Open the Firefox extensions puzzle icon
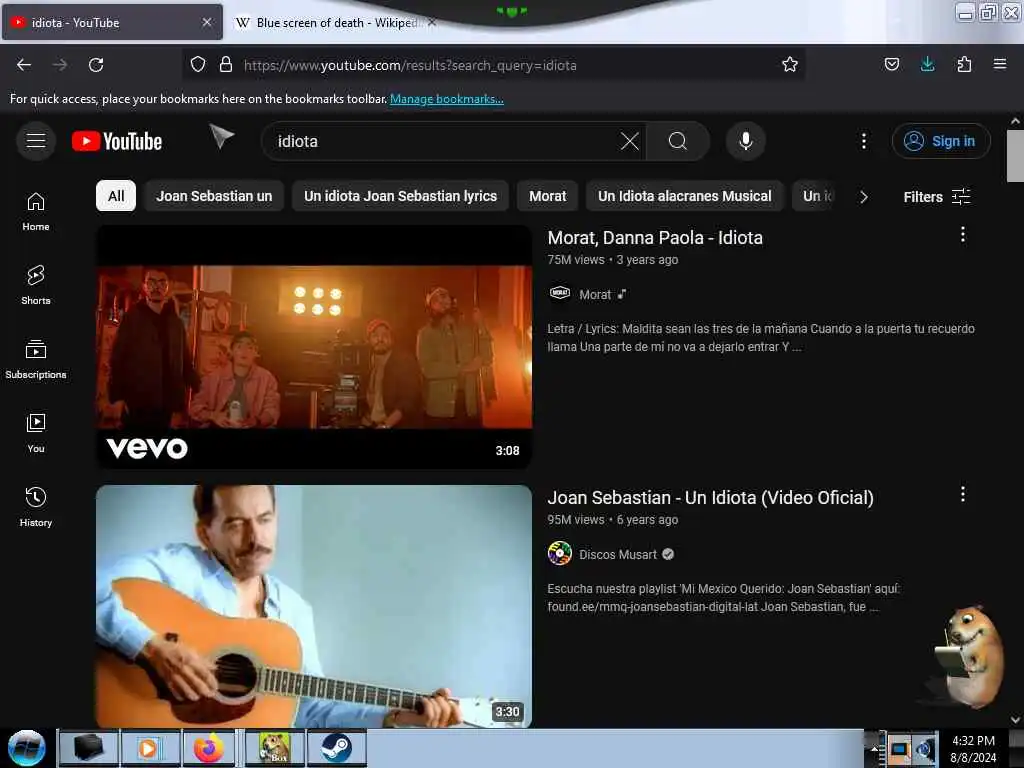1024x768 pixels. click(x=964, y=64)
